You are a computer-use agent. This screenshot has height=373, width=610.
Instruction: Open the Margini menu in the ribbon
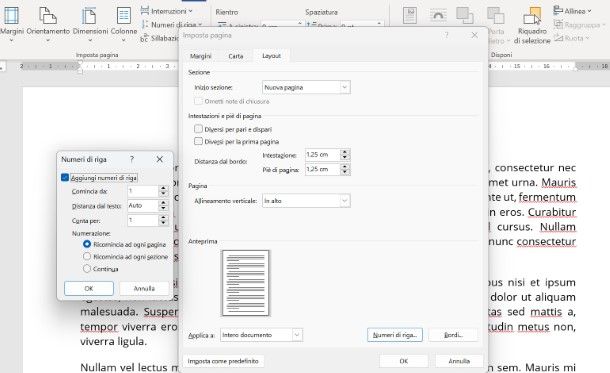pos(12,23)
